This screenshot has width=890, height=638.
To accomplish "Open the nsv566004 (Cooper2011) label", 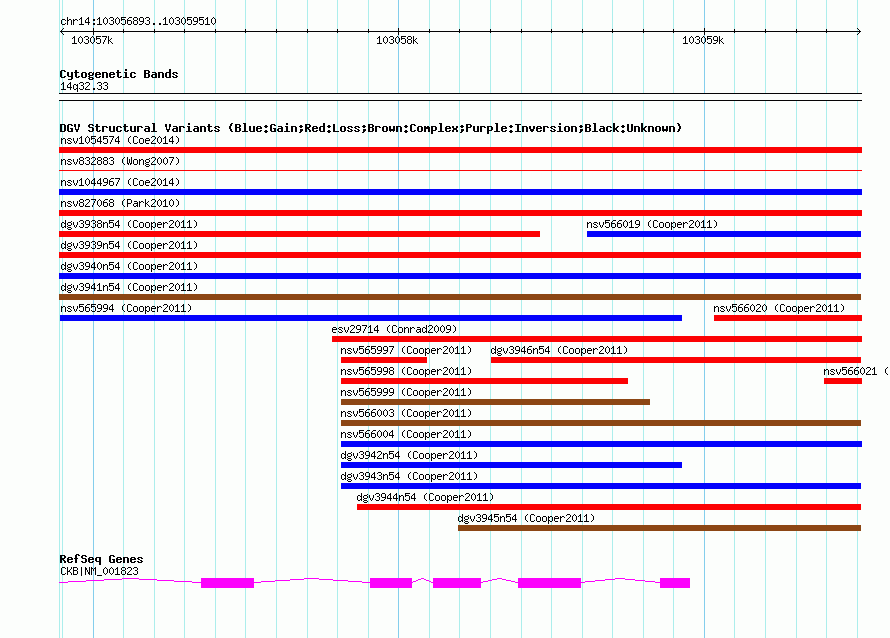I will (x=406, y=434).
